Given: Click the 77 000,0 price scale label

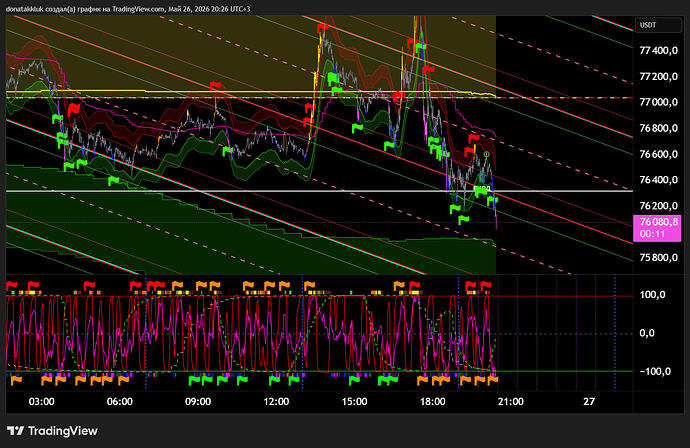Looking at the screenshot, I should pyautogui.click(x=658, y=102).
